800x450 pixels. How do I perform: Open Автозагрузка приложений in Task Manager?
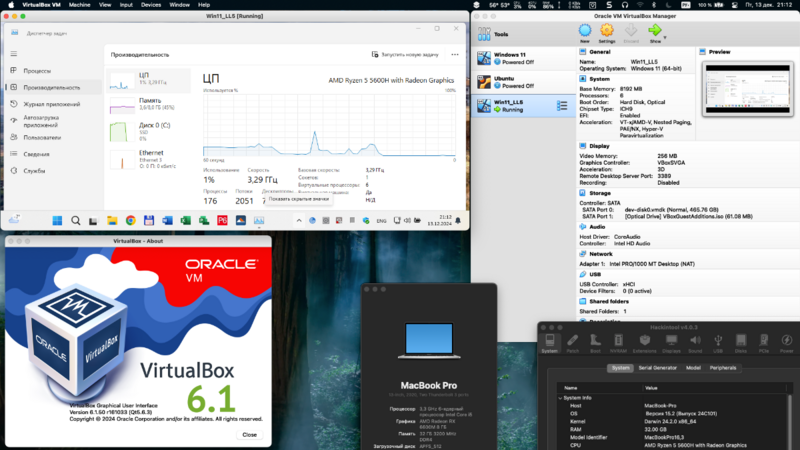click(x=54, y=121)
